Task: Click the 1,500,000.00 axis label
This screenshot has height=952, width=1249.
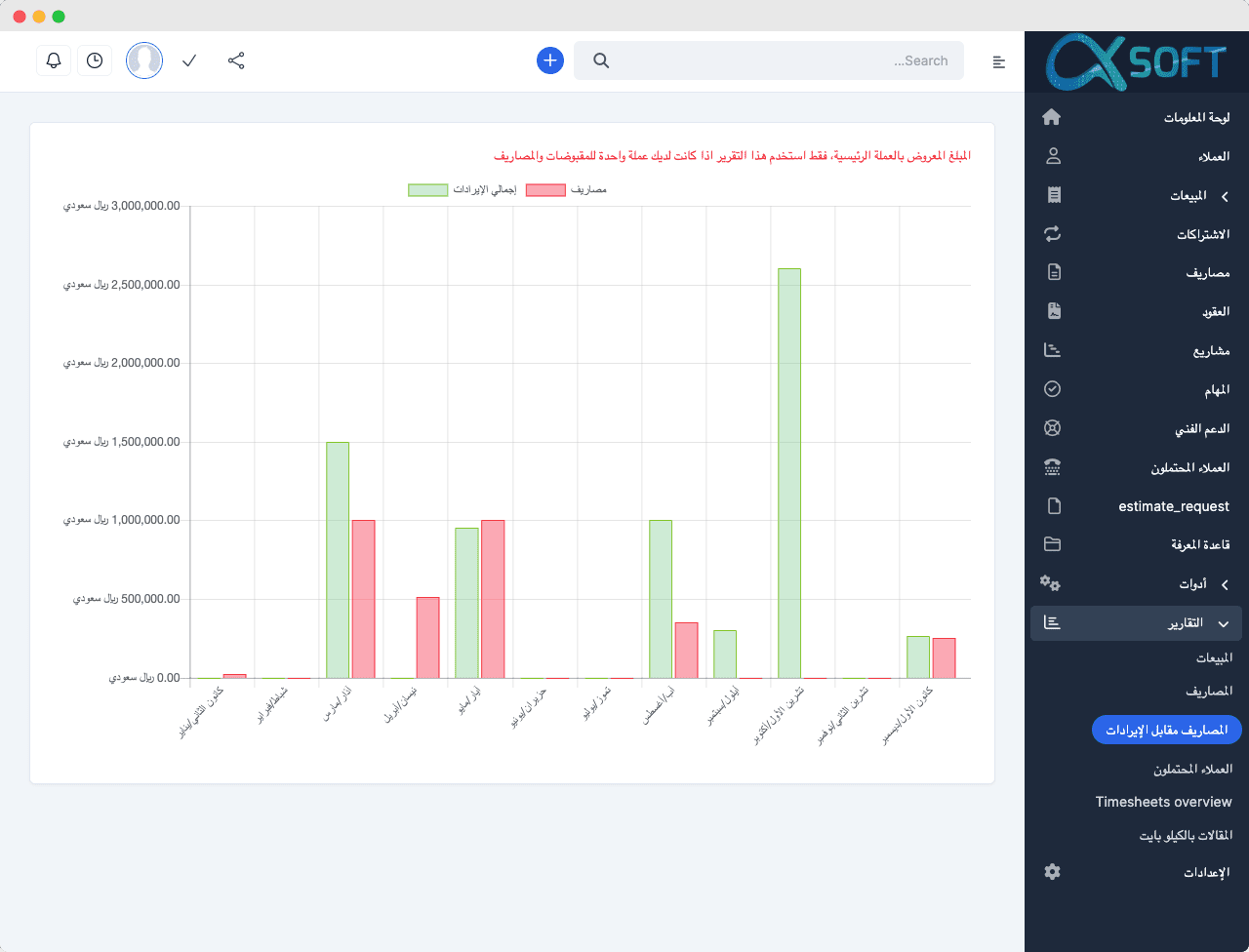Action: [x=122, y=442]
